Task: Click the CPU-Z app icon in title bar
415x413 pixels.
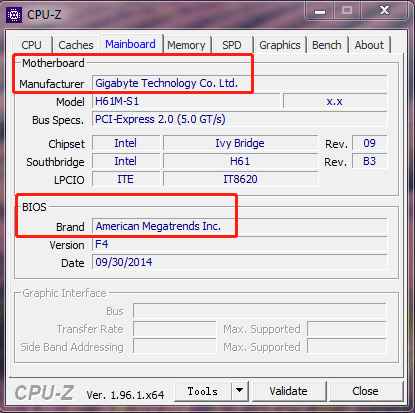Action: (14, 15)
